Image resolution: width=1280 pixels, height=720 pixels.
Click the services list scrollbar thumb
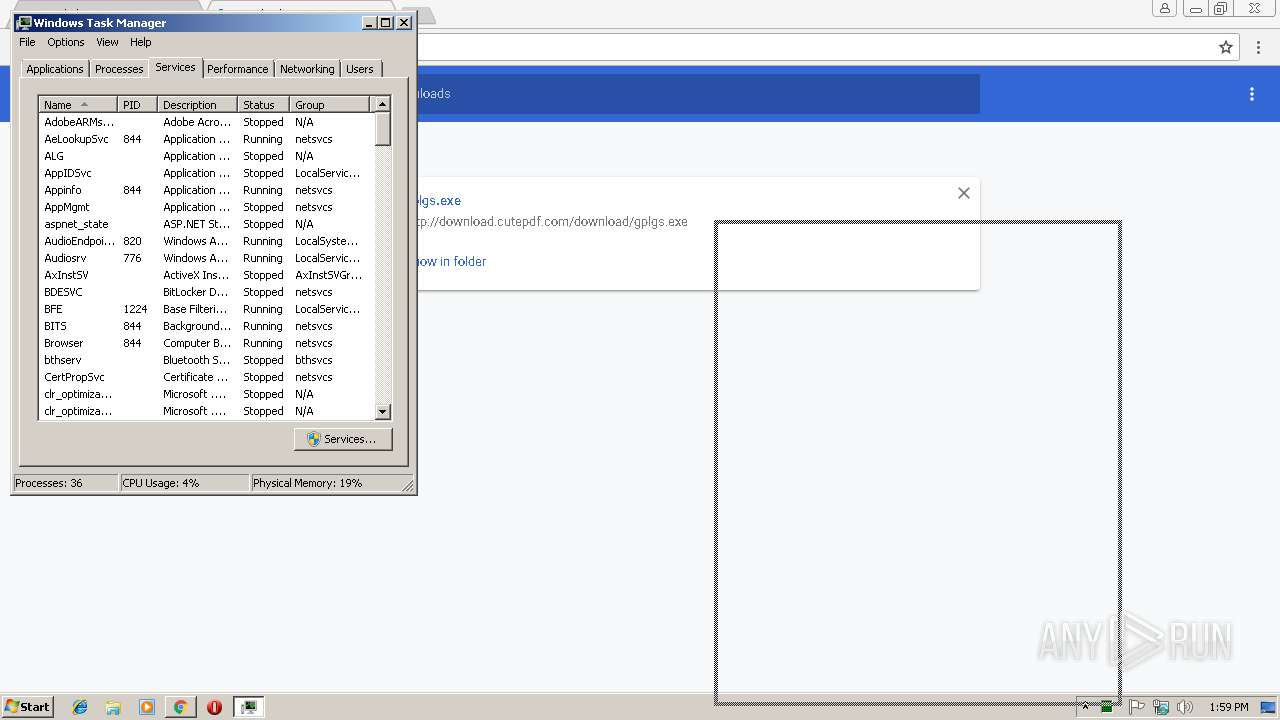382,128
